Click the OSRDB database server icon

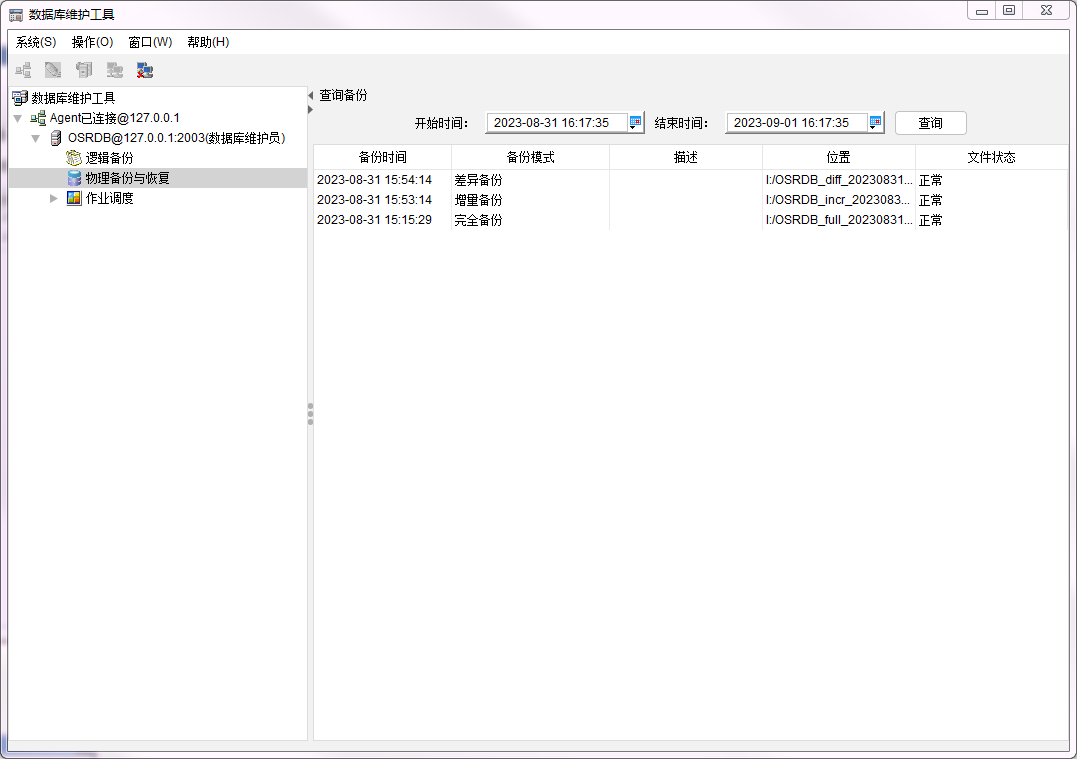tap(56, 138)
